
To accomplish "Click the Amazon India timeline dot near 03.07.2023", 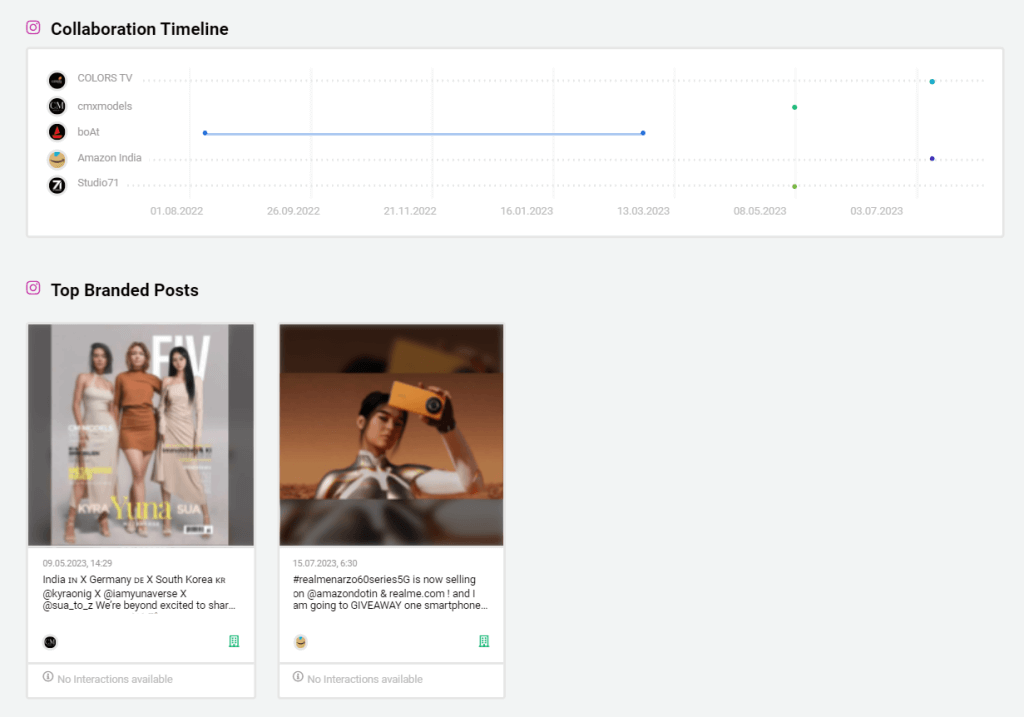I will pyautogui.click(x=932, y=158).
